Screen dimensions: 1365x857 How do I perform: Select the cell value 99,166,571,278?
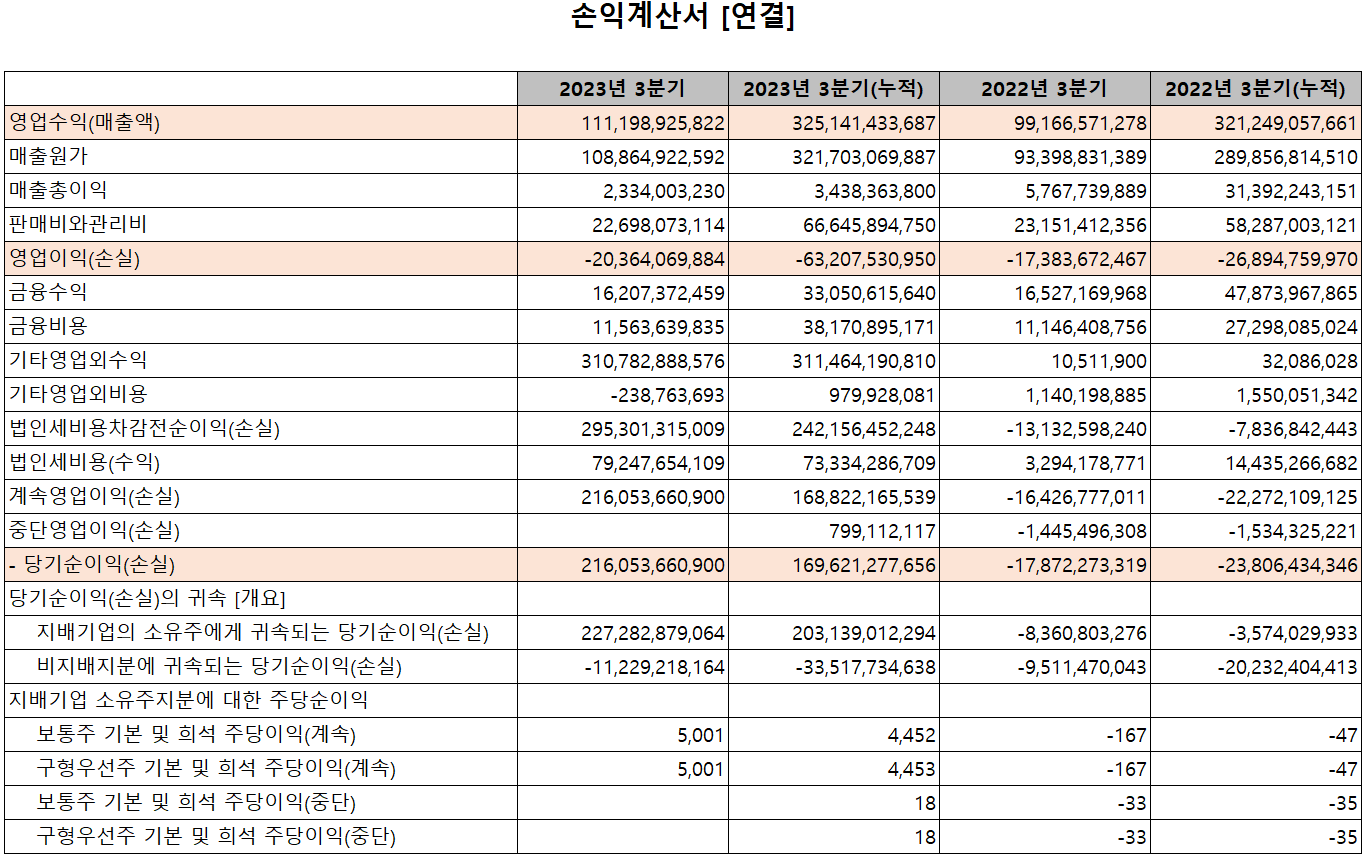tap(1082, 124)
